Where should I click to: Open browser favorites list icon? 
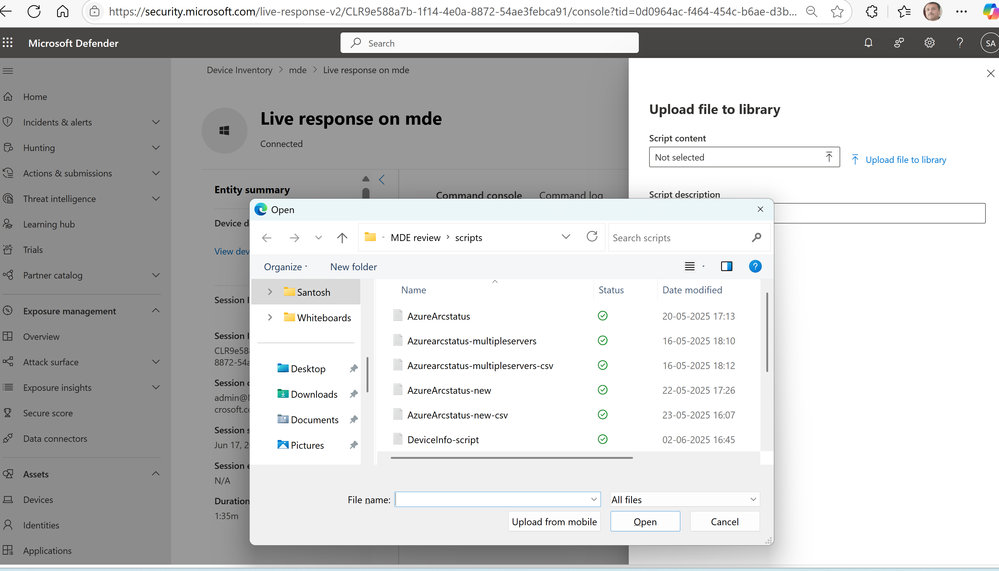pos(904,11)
